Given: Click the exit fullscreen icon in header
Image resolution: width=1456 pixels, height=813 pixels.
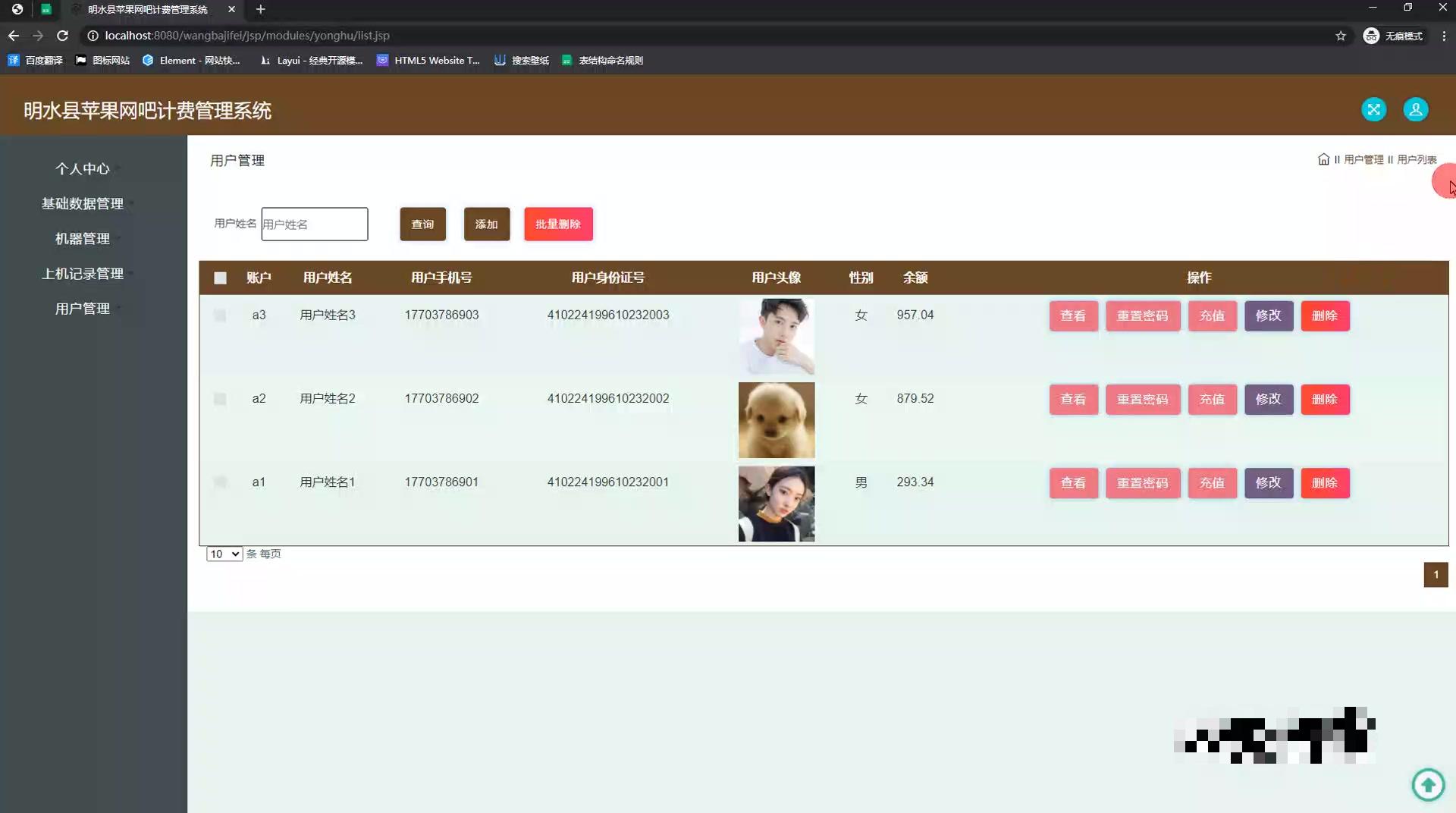Looking at the screenshot, I should coord(1374,109).
